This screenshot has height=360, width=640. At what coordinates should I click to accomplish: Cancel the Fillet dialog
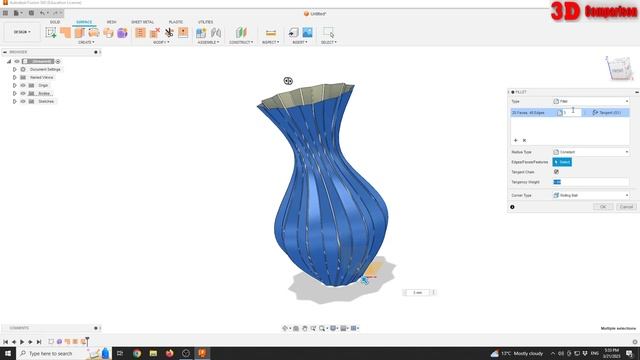click(626, 207)
